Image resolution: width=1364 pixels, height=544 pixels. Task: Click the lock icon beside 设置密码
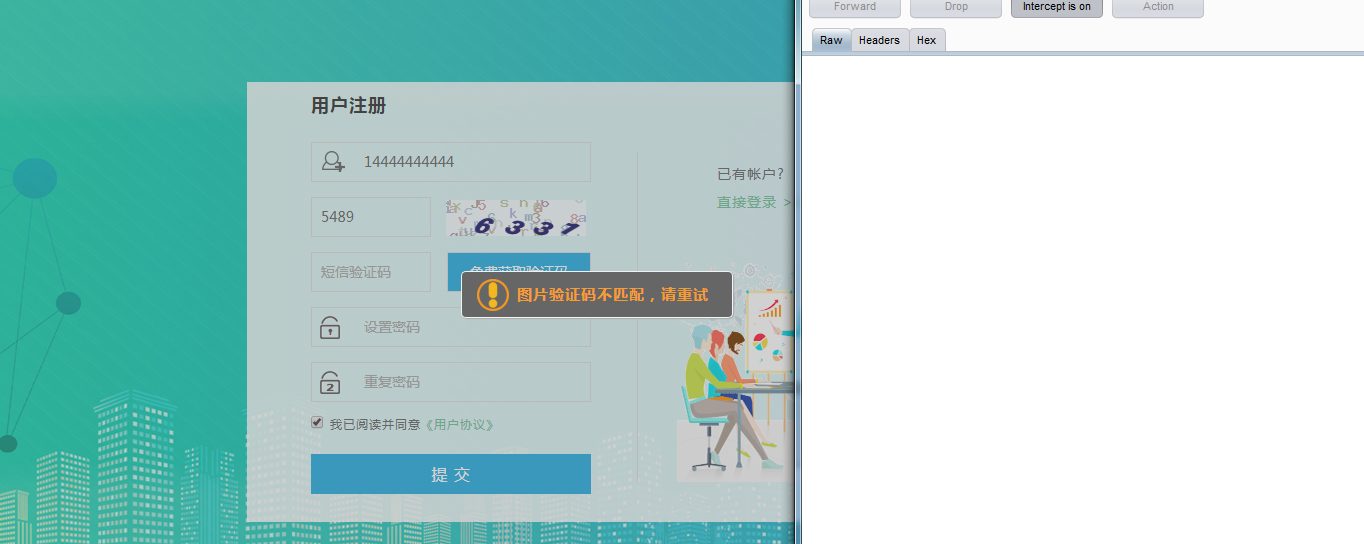330,327
